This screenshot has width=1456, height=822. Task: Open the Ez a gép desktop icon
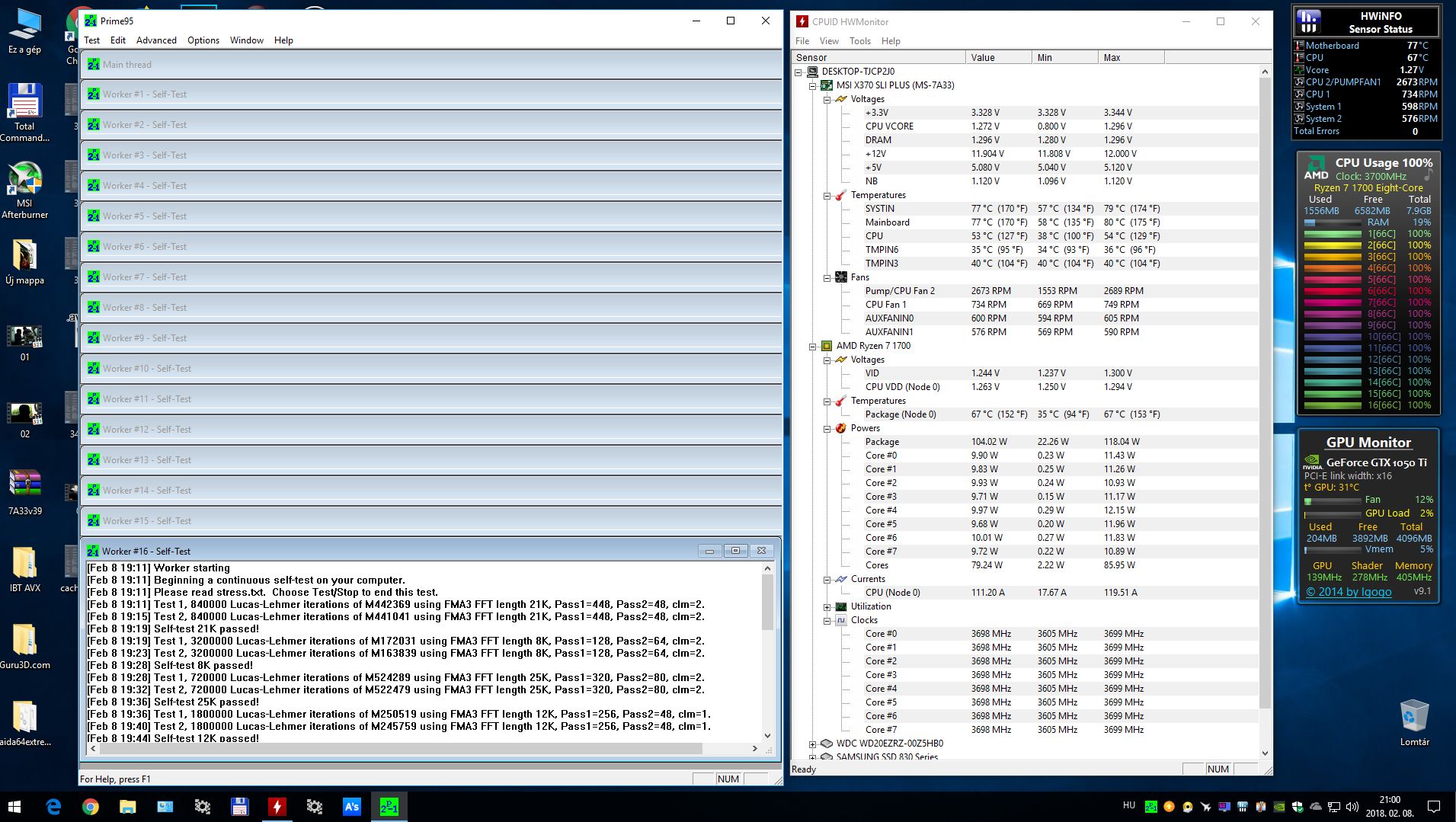pos(24,30)
